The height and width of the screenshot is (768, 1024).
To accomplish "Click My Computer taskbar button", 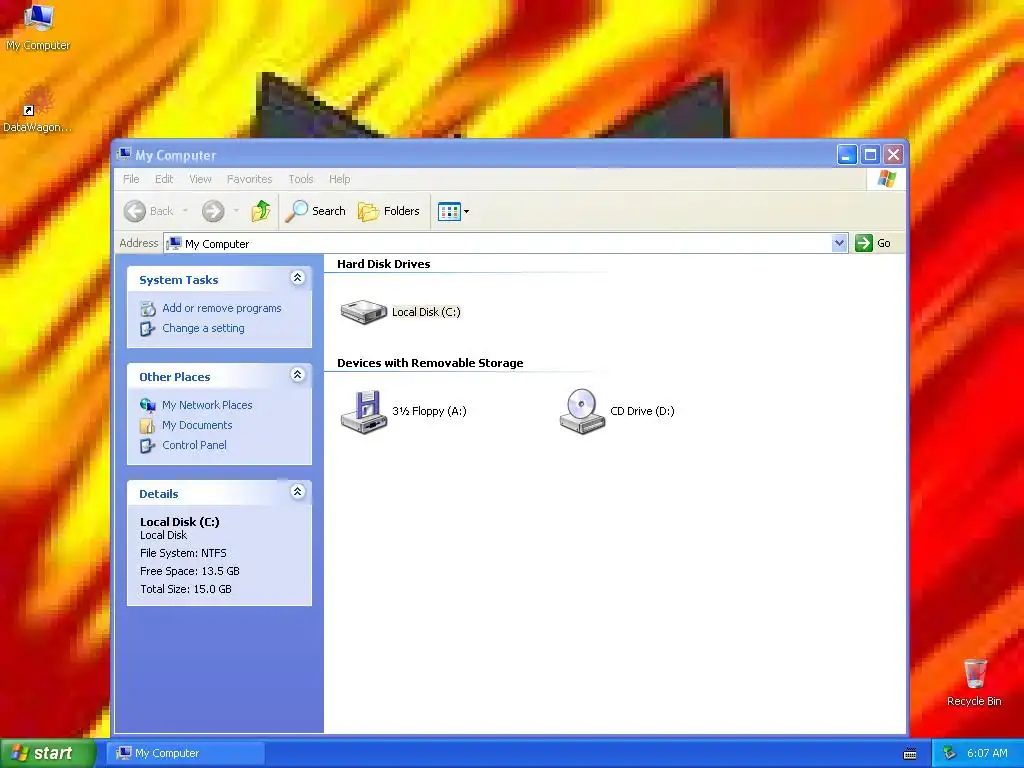I will (x=186, y=753).
